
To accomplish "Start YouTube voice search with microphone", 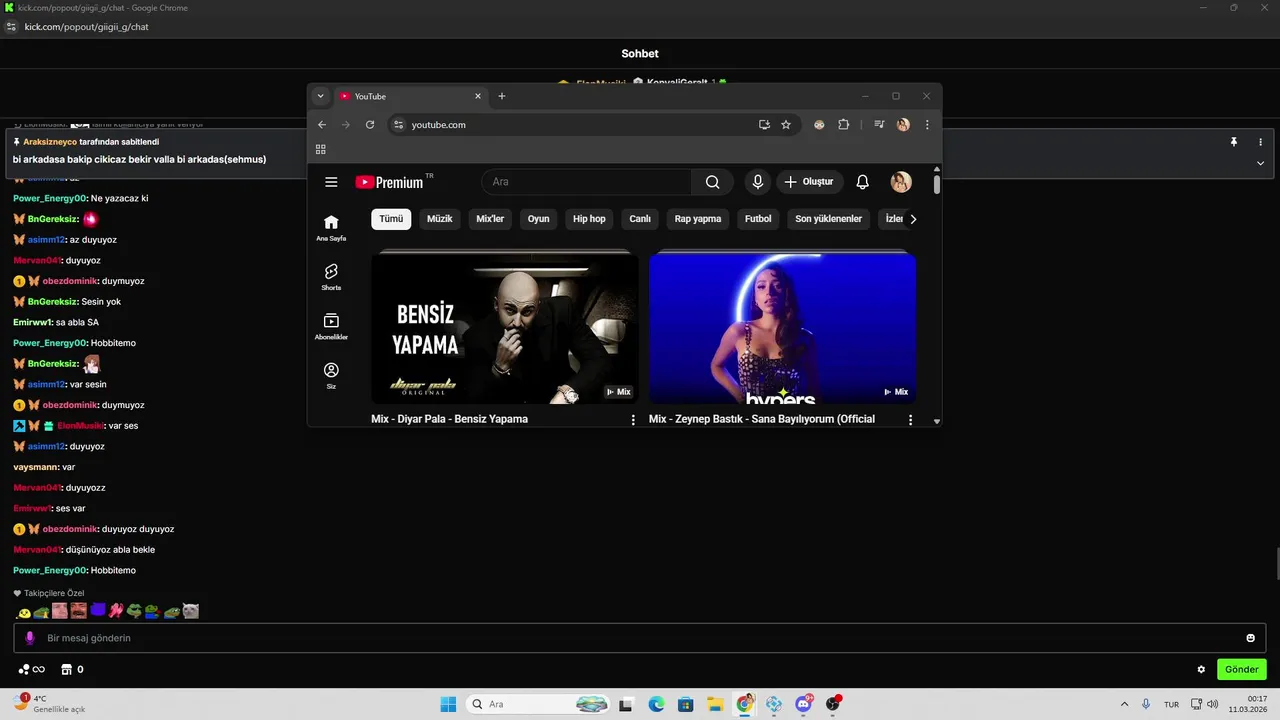I will pos(758,182).
